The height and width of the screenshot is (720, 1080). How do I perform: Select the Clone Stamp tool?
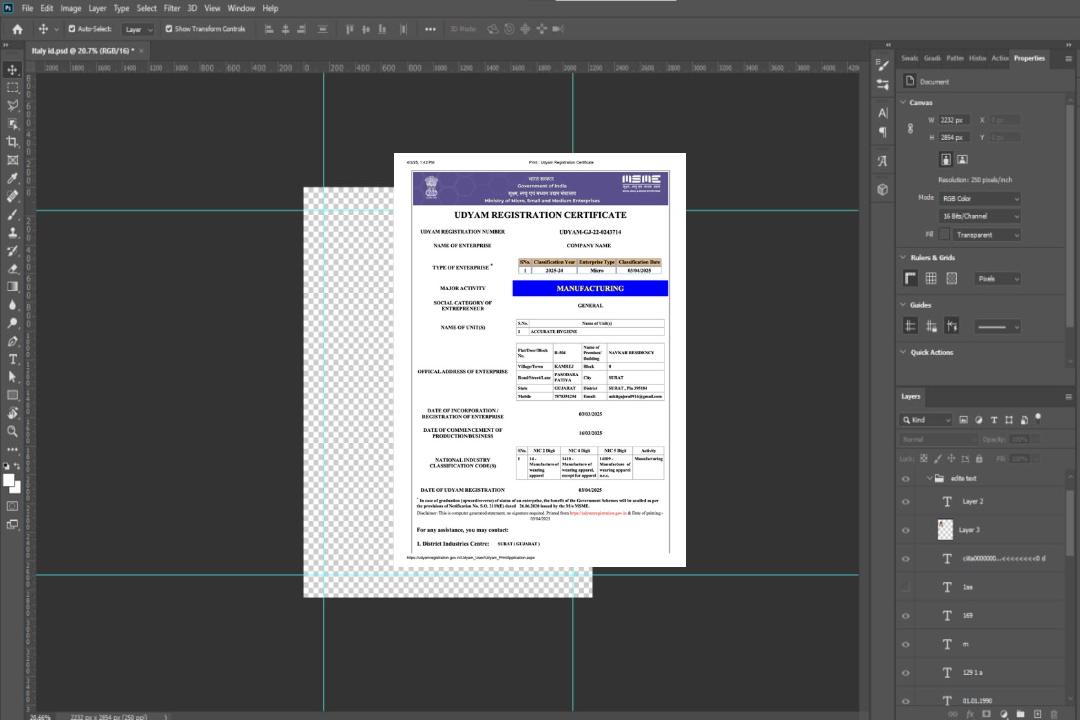(x=12, y=232)
